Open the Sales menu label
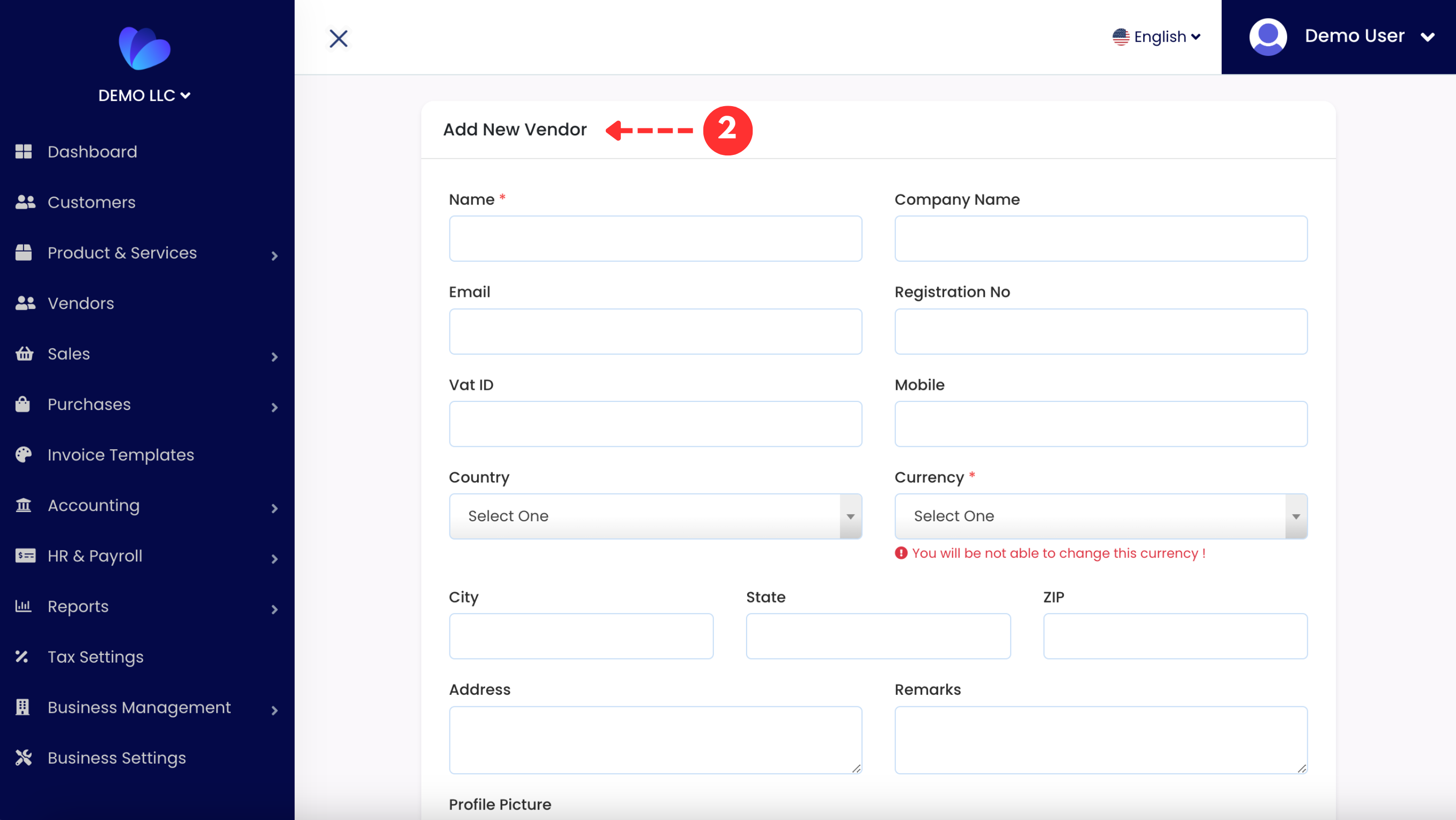The height and width of the screenshot is (820, 1456). pyautogui.click(x=69, y=354)
